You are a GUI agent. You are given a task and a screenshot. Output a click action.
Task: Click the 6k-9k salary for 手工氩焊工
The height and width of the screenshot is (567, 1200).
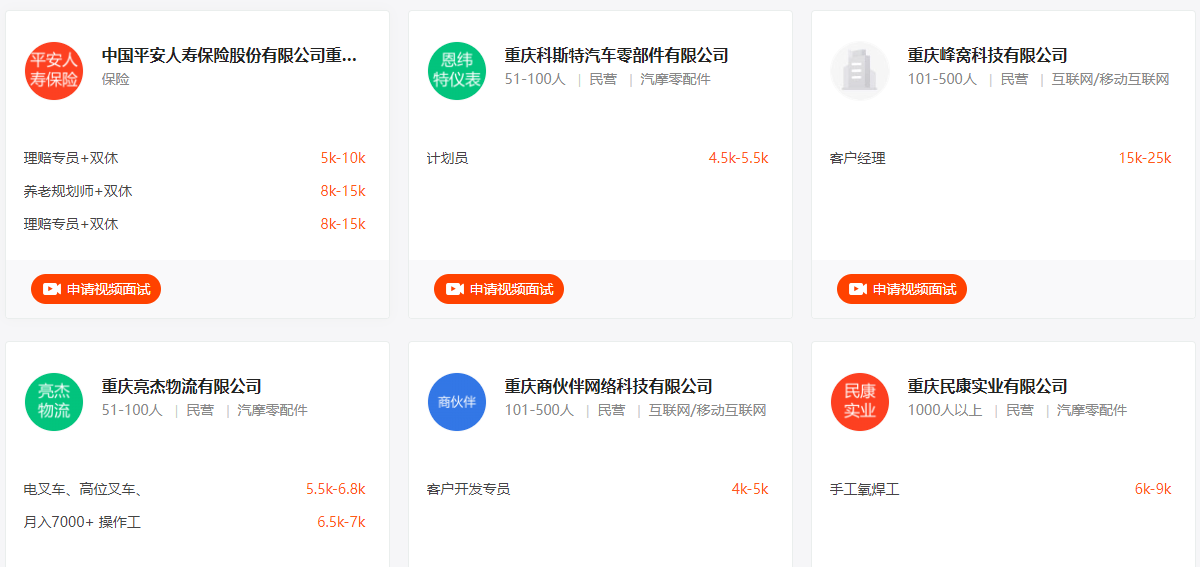pos(1153,489)
